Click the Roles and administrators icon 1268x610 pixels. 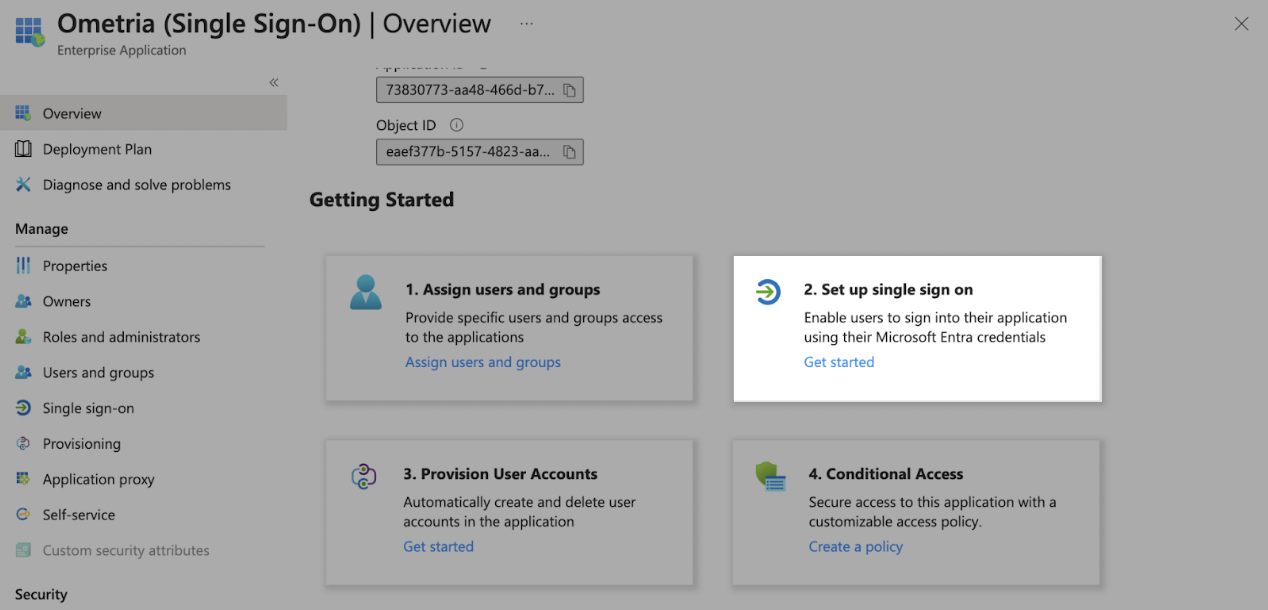coord(23,337)
